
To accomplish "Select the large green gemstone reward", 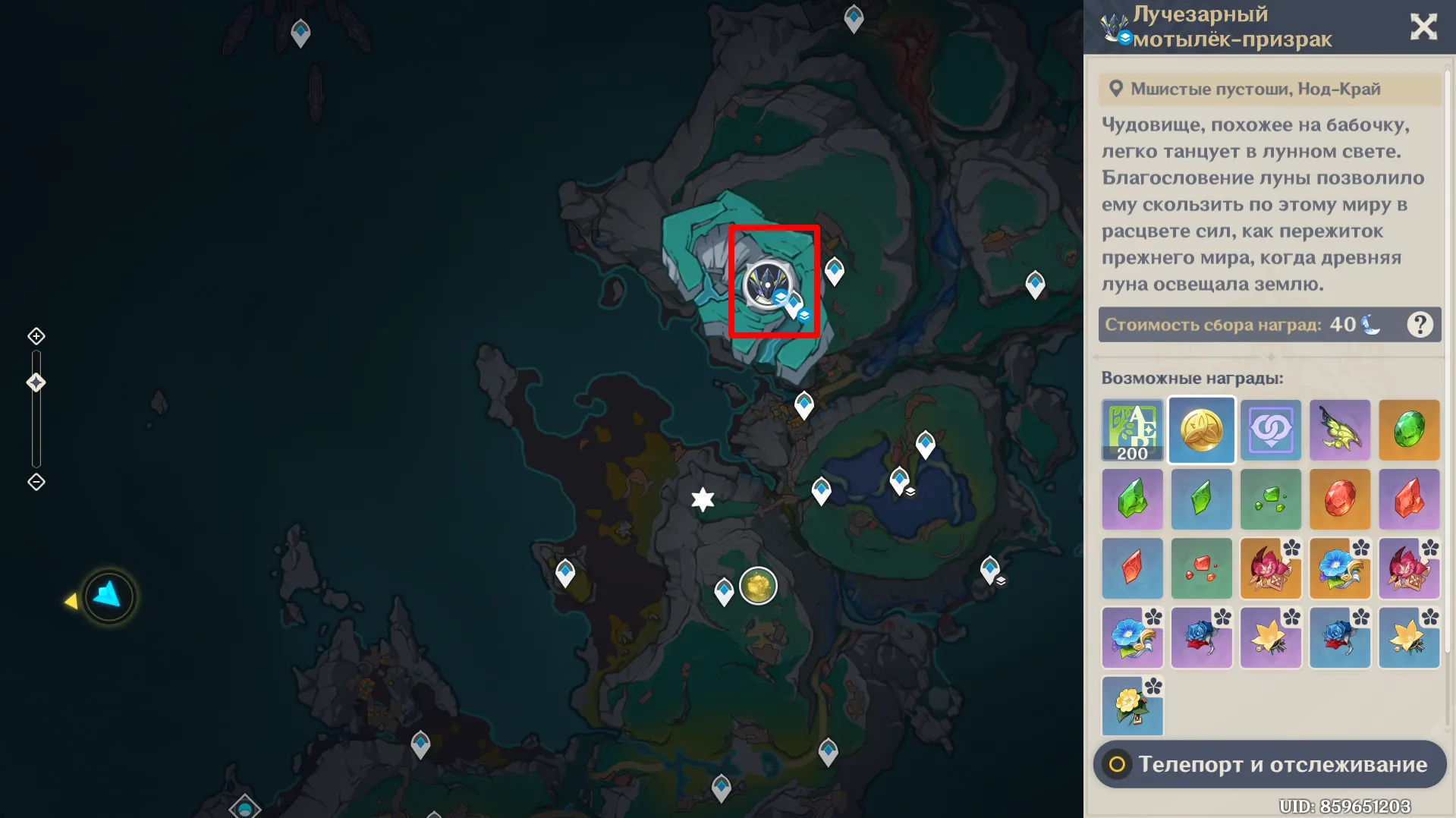I will point(1409,430).
